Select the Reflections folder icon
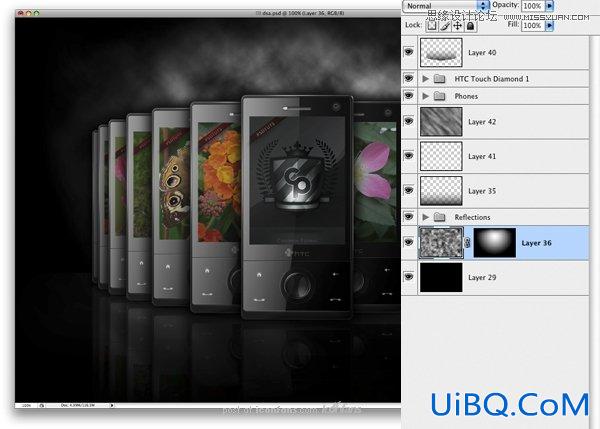The height and width of the screenshot is (429, 600). click(x=439, y=217)
